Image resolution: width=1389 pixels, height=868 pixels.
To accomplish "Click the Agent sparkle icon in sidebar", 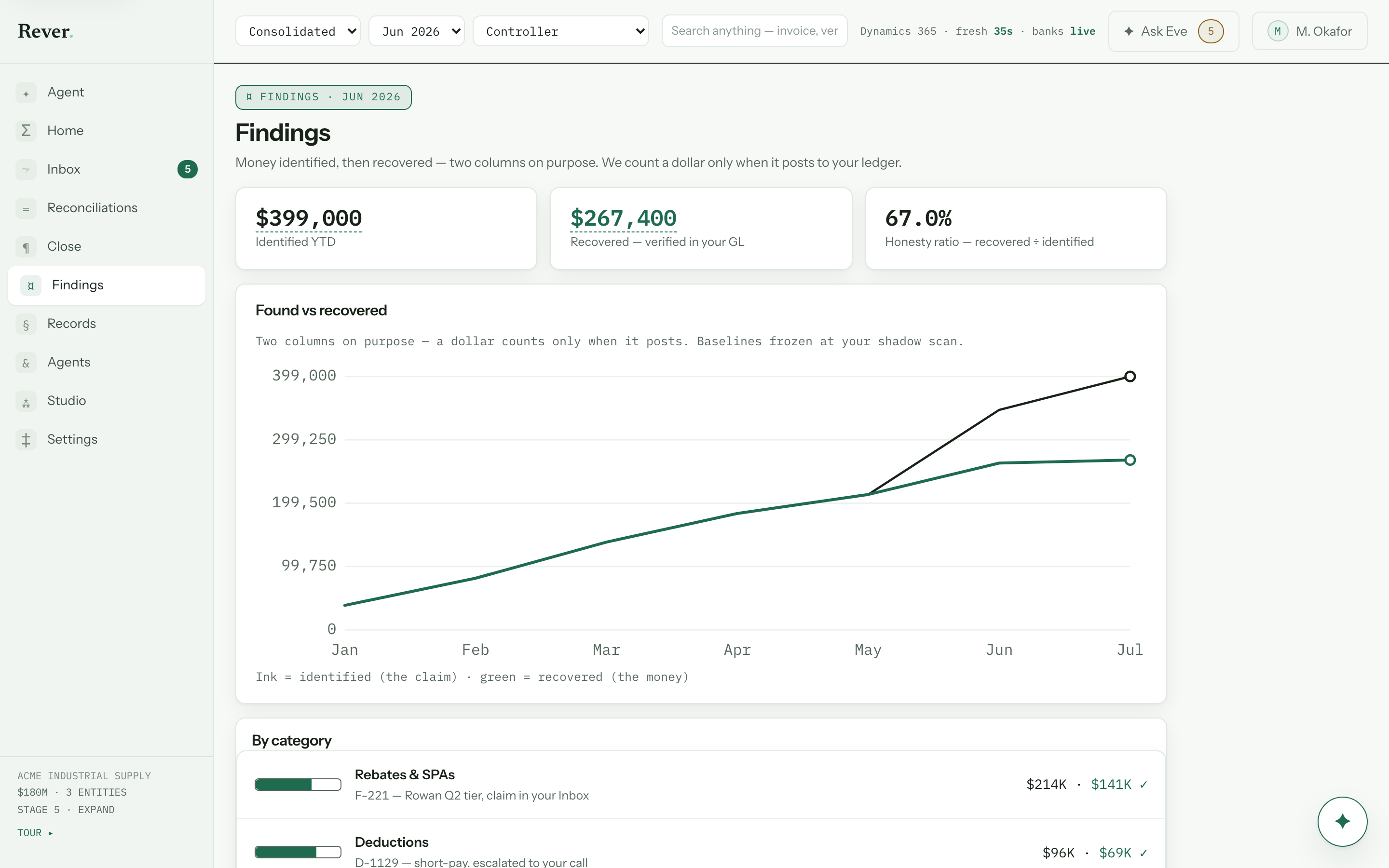I will [26, 93].
